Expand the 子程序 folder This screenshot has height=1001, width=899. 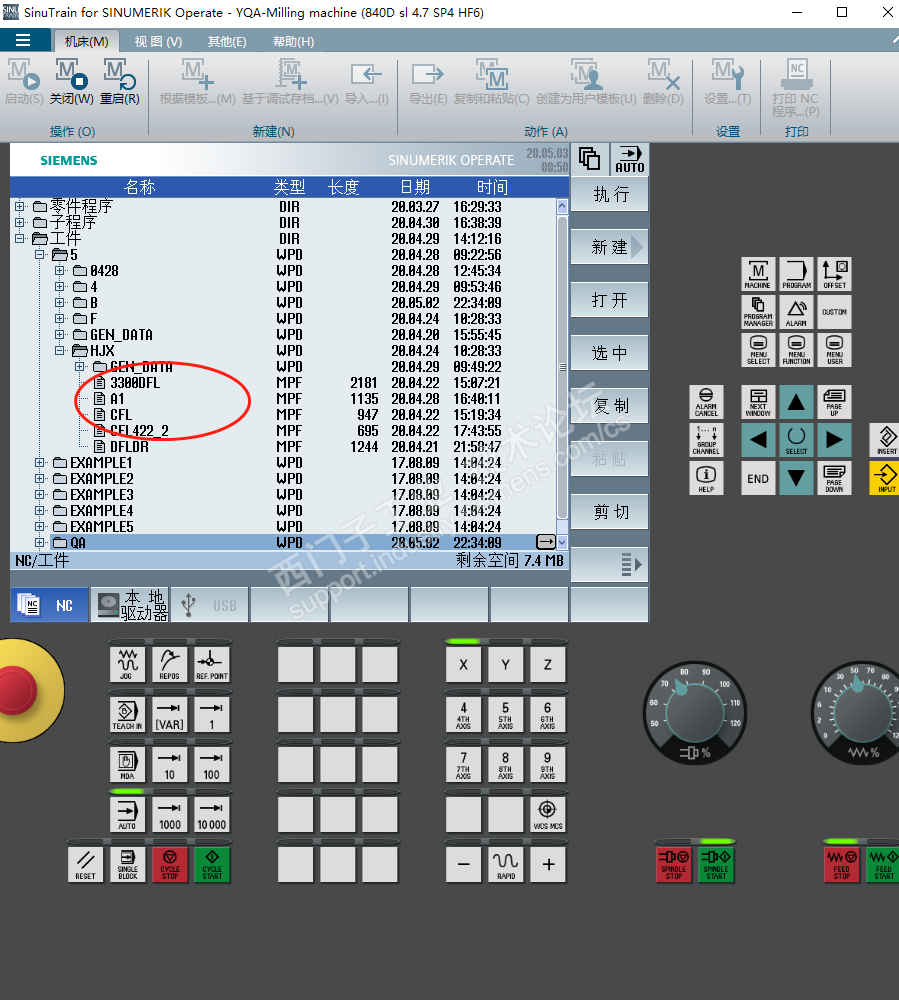[x=20, y=222]
